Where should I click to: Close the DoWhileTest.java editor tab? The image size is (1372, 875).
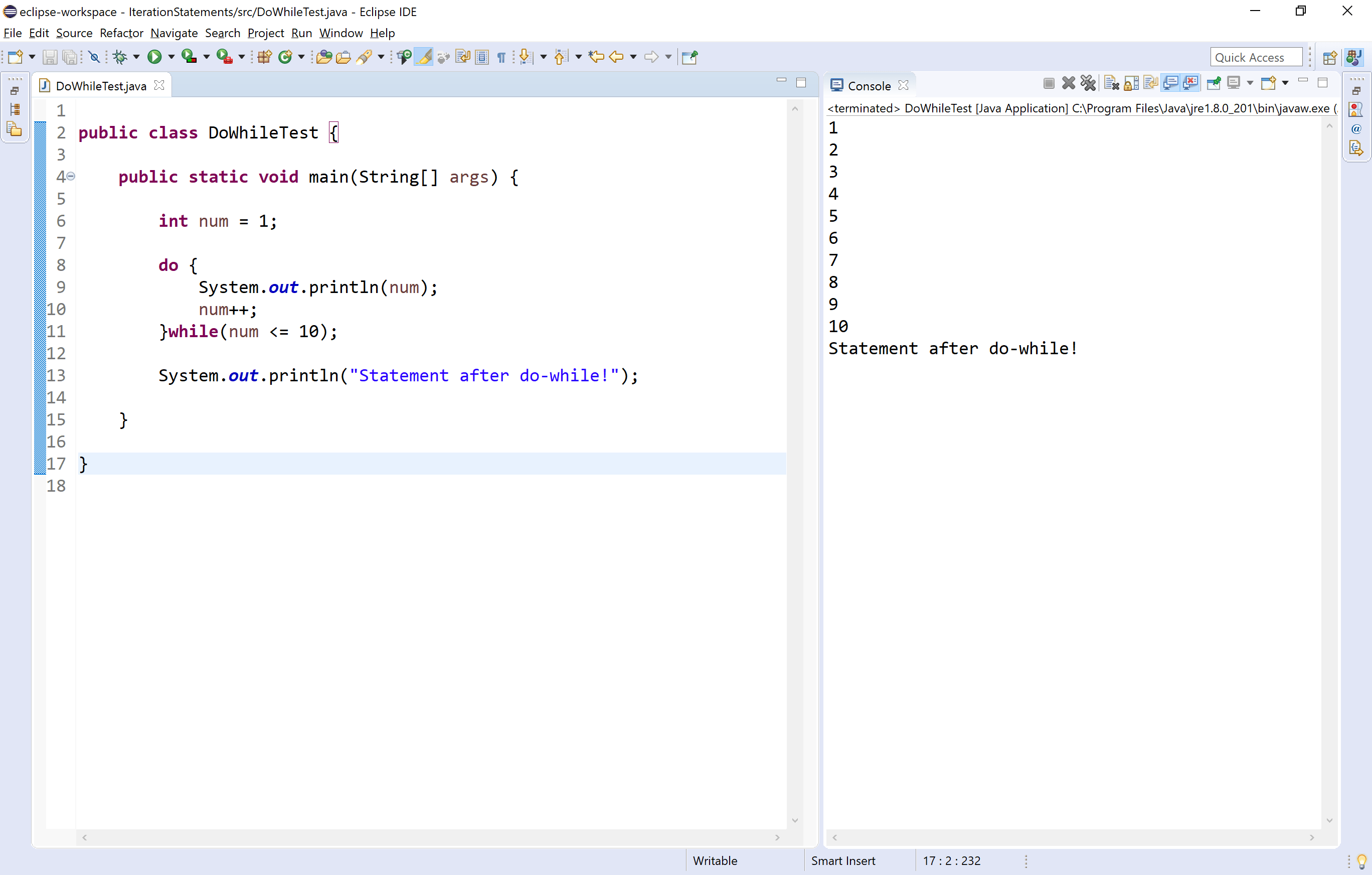coord(159,85)
